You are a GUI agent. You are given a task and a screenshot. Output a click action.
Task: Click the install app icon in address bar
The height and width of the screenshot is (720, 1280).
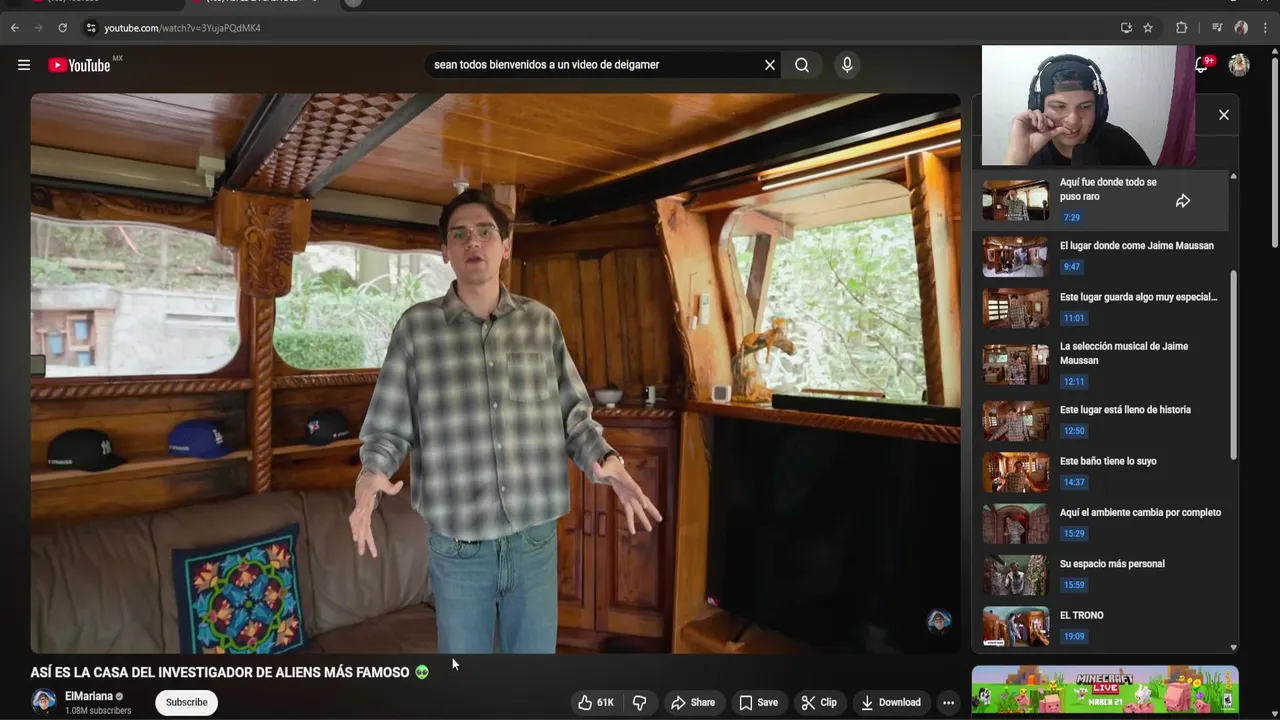point(1126,28)
